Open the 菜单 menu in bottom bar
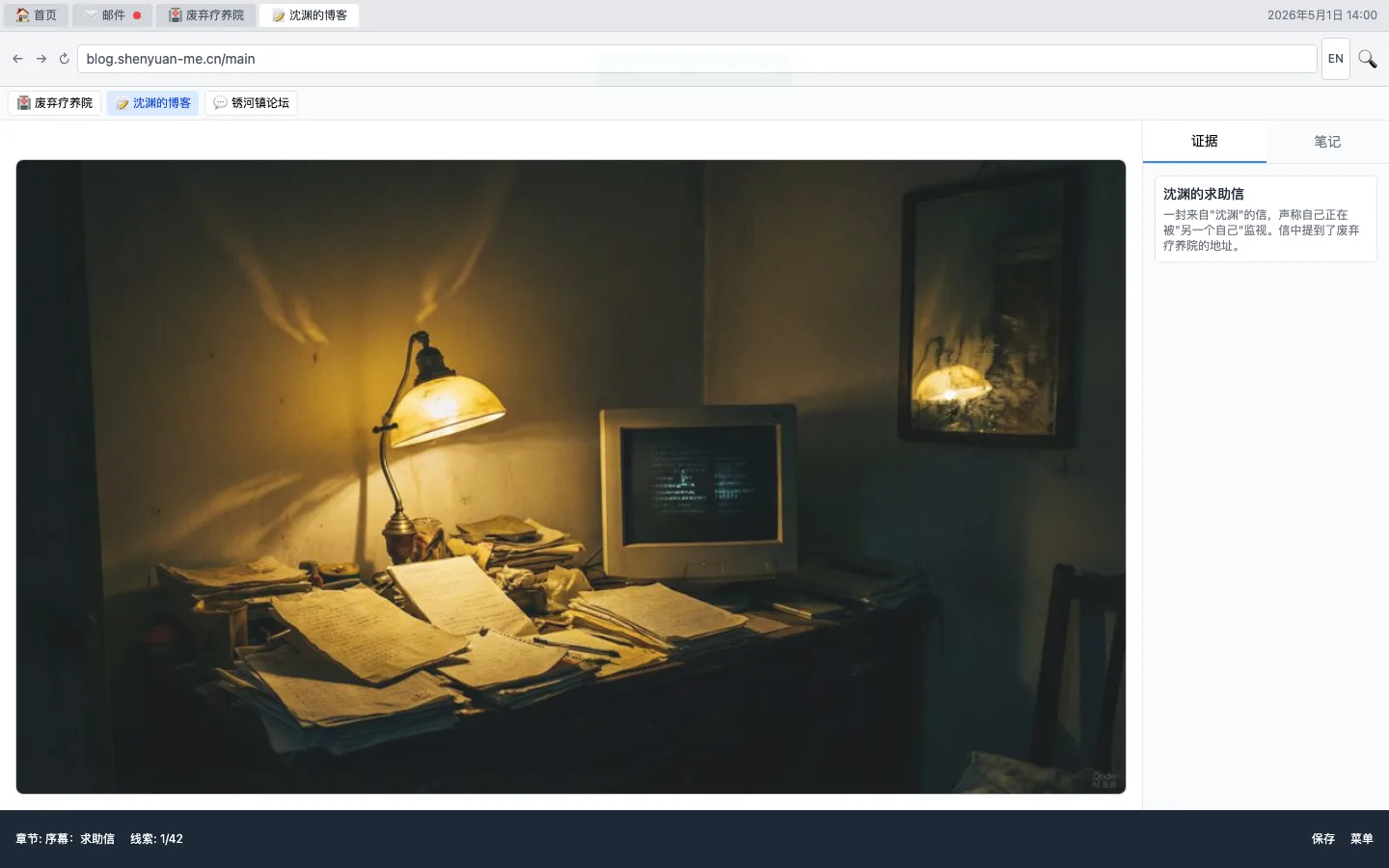Image resolution: width=1389 pixels, height=868 pixels. coord(1361,839)
